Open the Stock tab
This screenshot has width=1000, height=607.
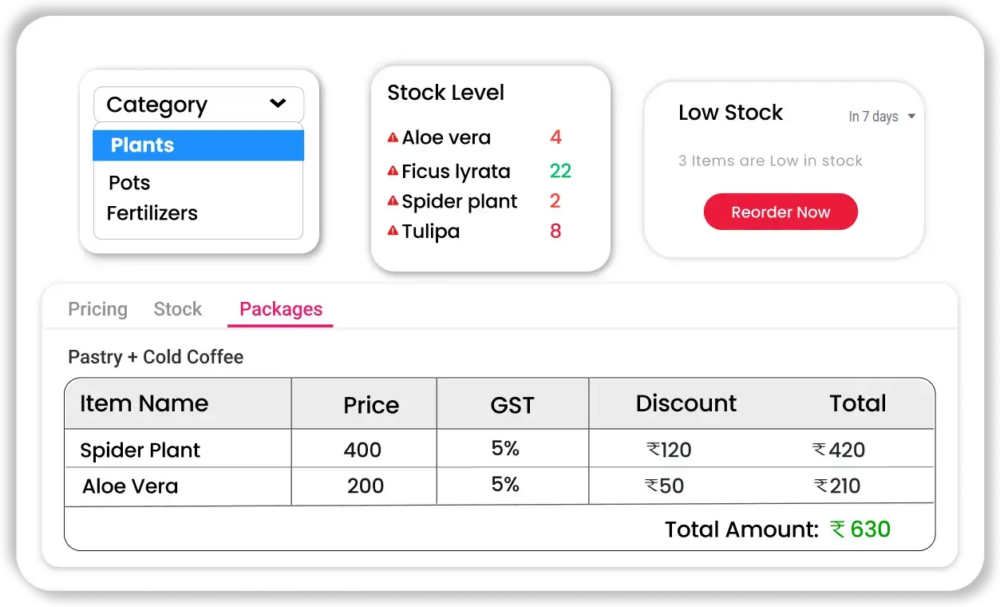[177, 309]
